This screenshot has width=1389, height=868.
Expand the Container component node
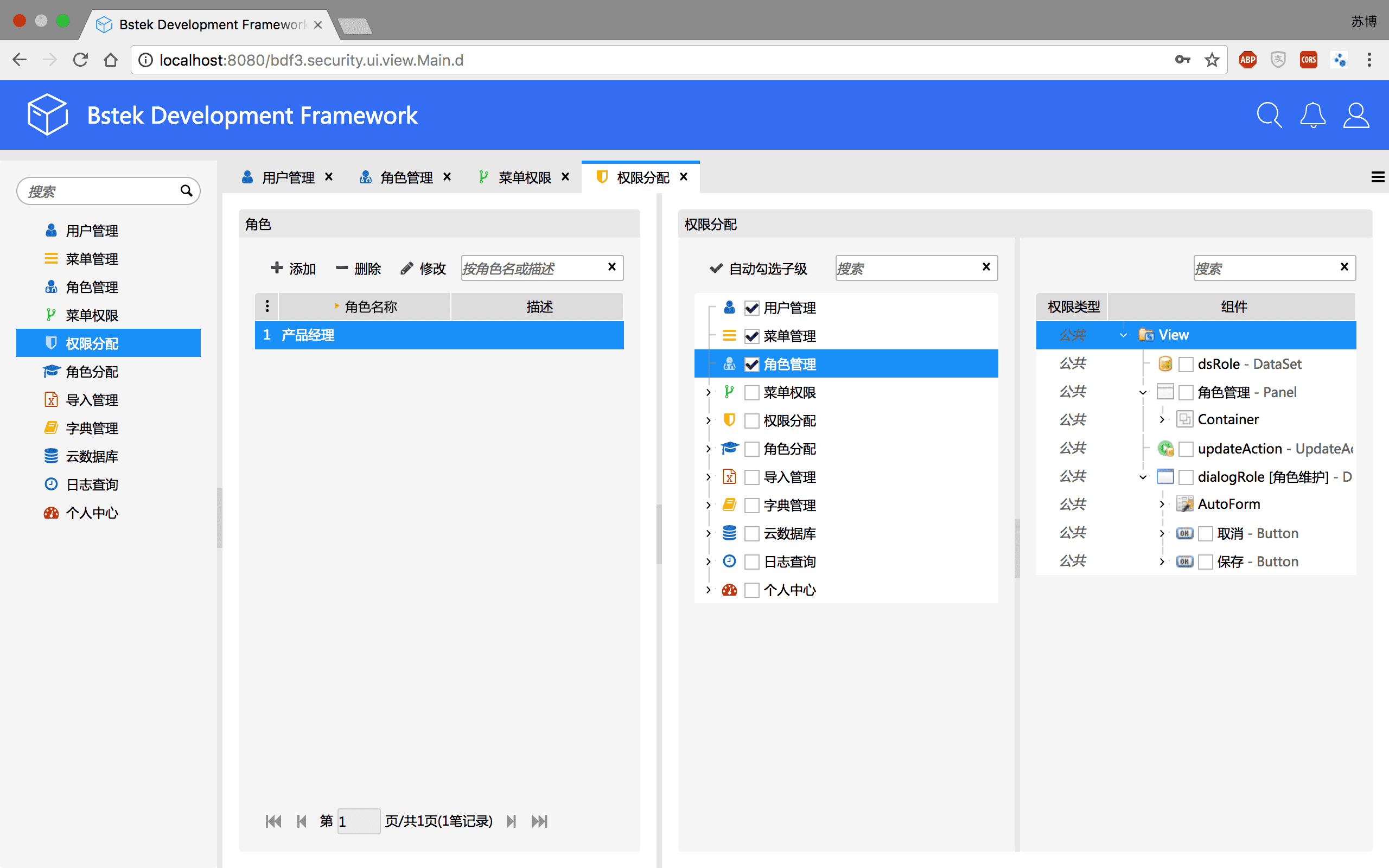click(x=1162, y=420)
